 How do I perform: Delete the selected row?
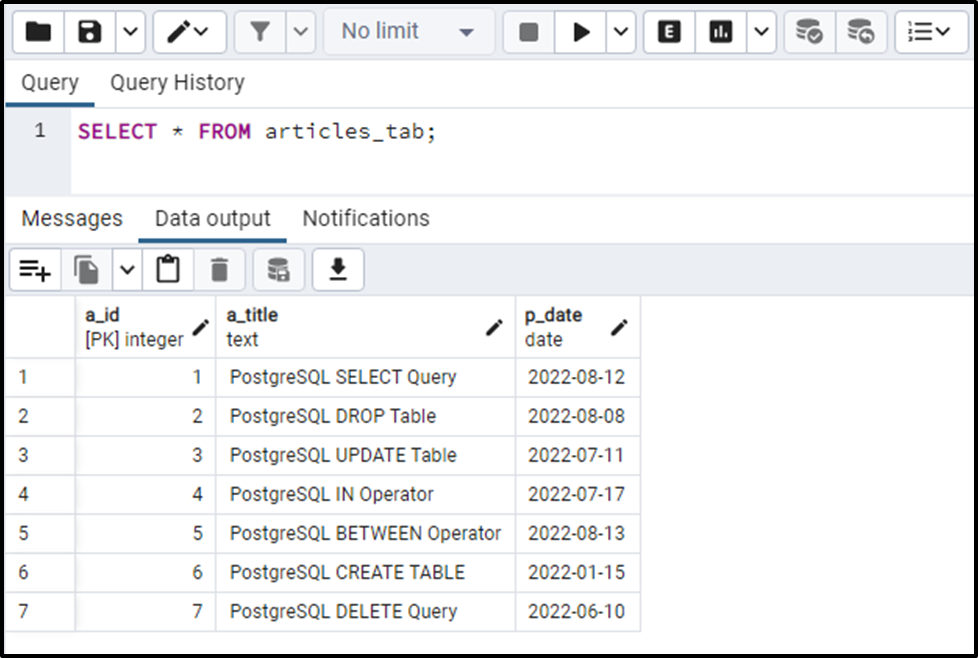219,269
